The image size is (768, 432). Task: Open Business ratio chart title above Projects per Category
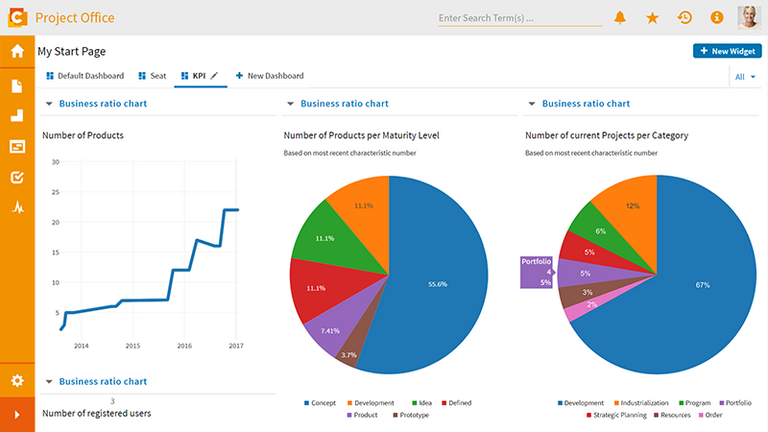[x=586, y=104]
